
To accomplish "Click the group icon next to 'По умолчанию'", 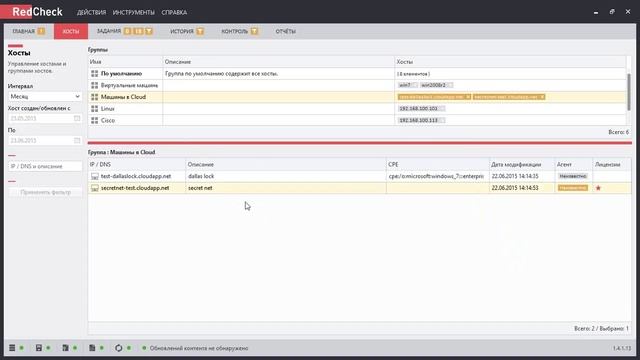I will pyautogui.click(x=95, y=74).
